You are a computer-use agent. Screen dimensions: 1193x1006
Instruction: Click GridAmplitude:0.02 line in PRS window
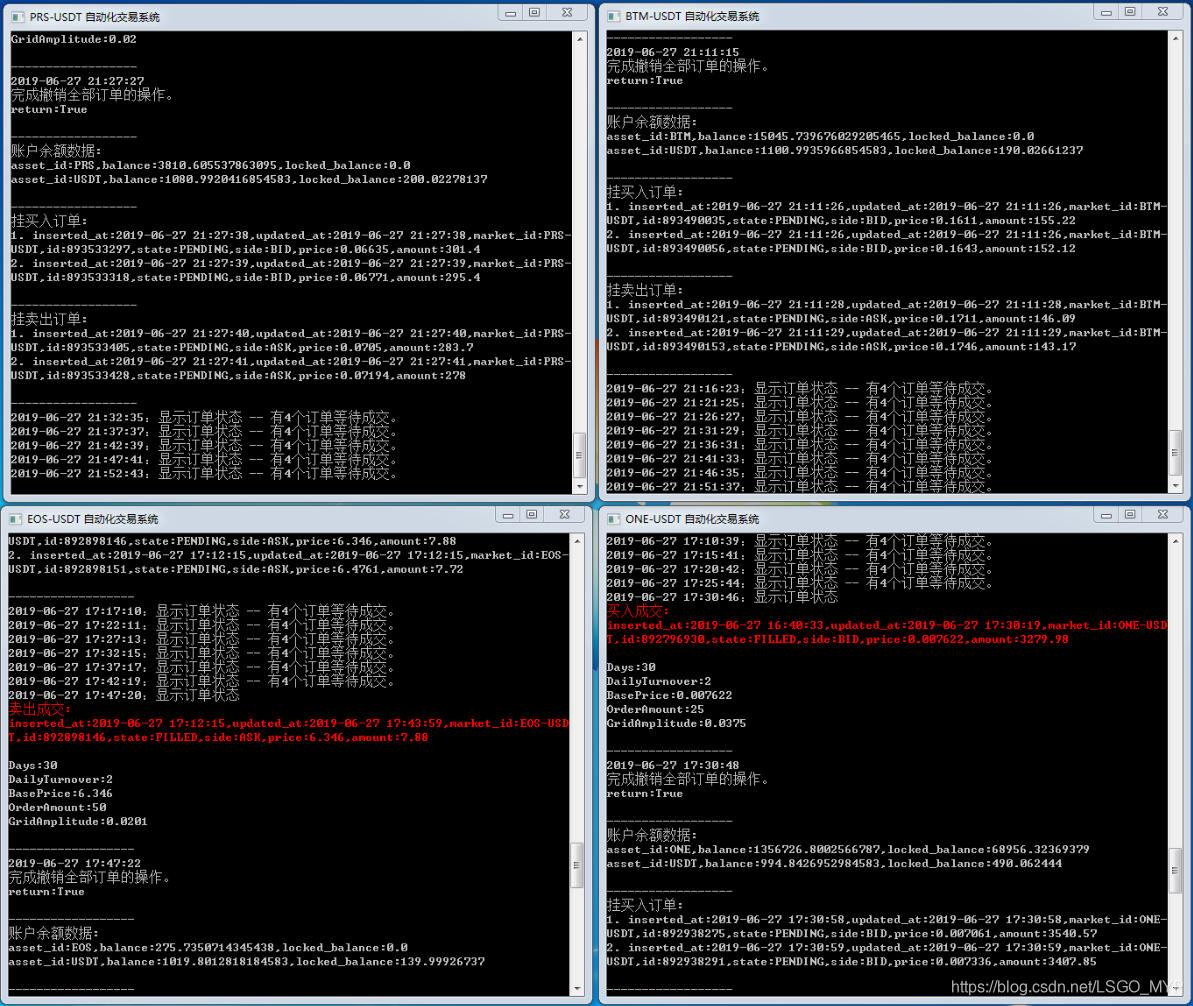tap(74, 39)
